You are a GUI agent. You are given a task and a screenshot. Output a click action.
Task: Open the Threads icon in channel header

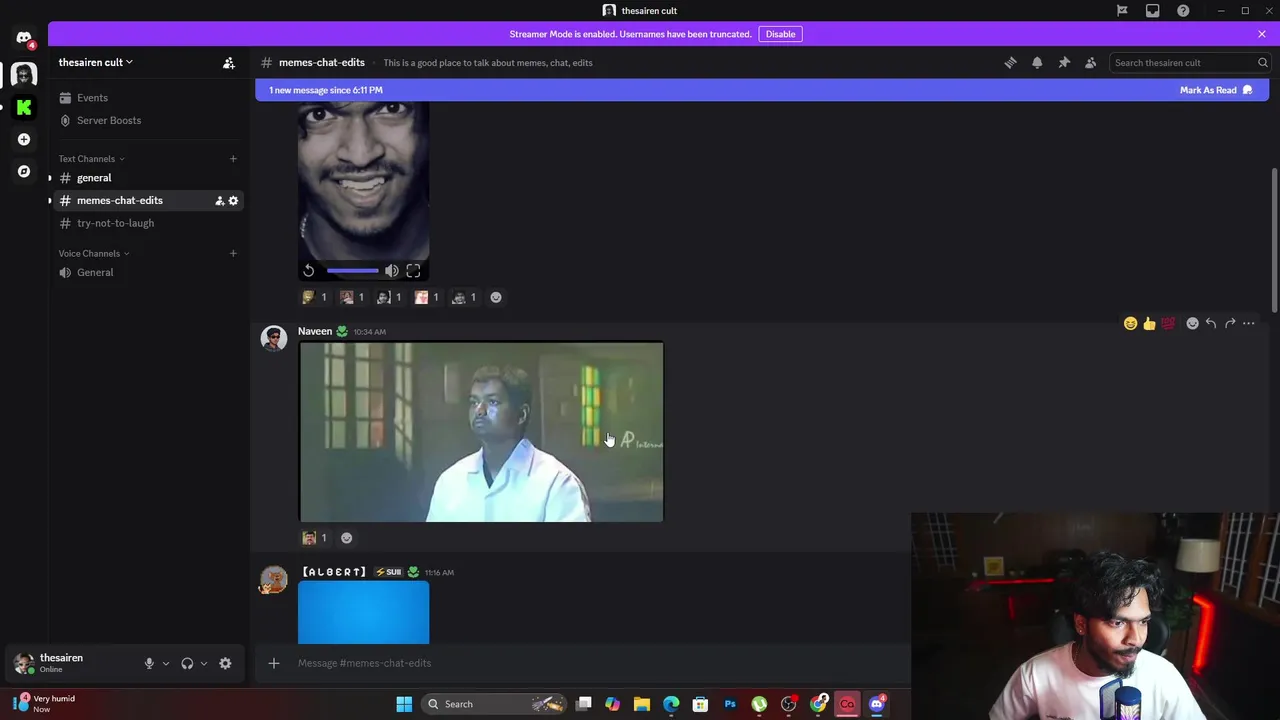point(1010,63)
